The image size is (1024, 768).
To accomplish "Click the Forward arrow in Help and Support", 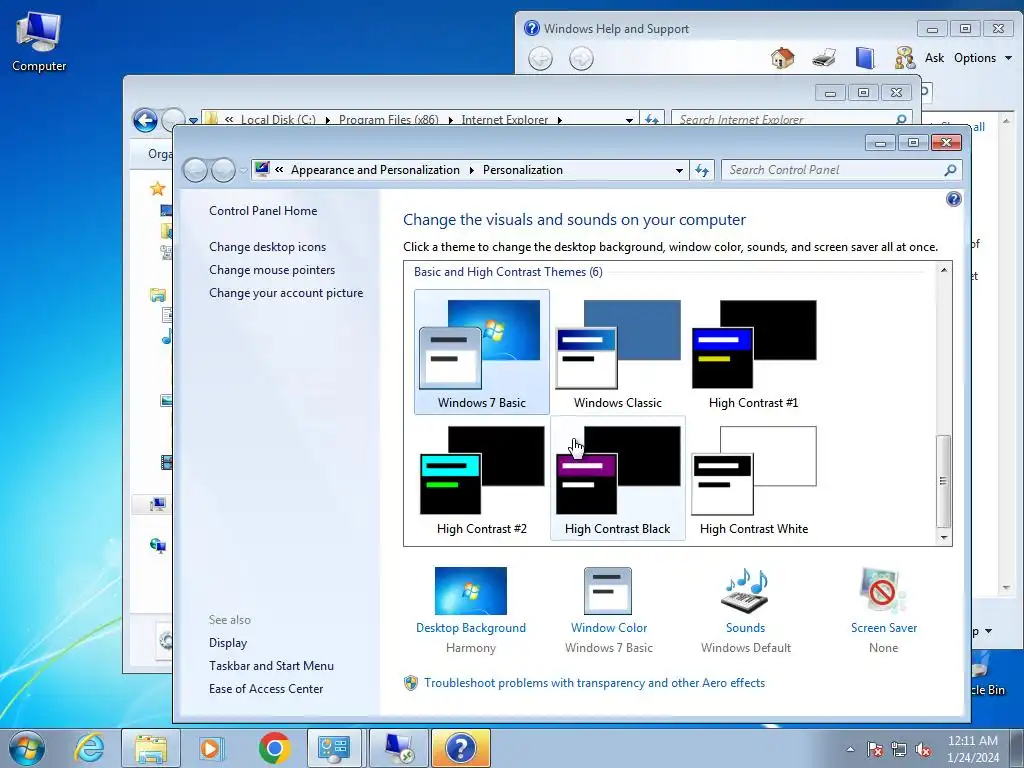I will click(581, 59).
